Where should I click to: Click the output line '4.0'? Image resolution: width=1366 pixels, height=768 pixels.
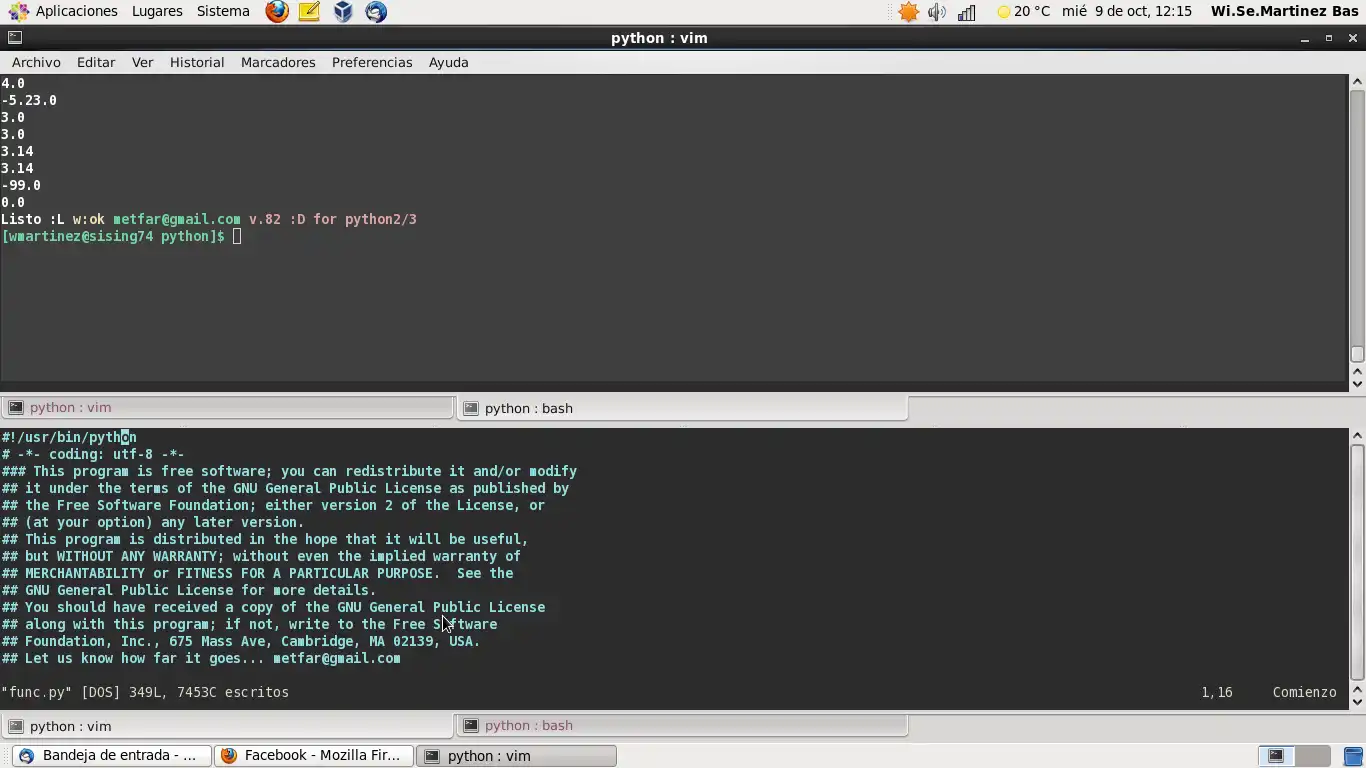click(13, 83)
